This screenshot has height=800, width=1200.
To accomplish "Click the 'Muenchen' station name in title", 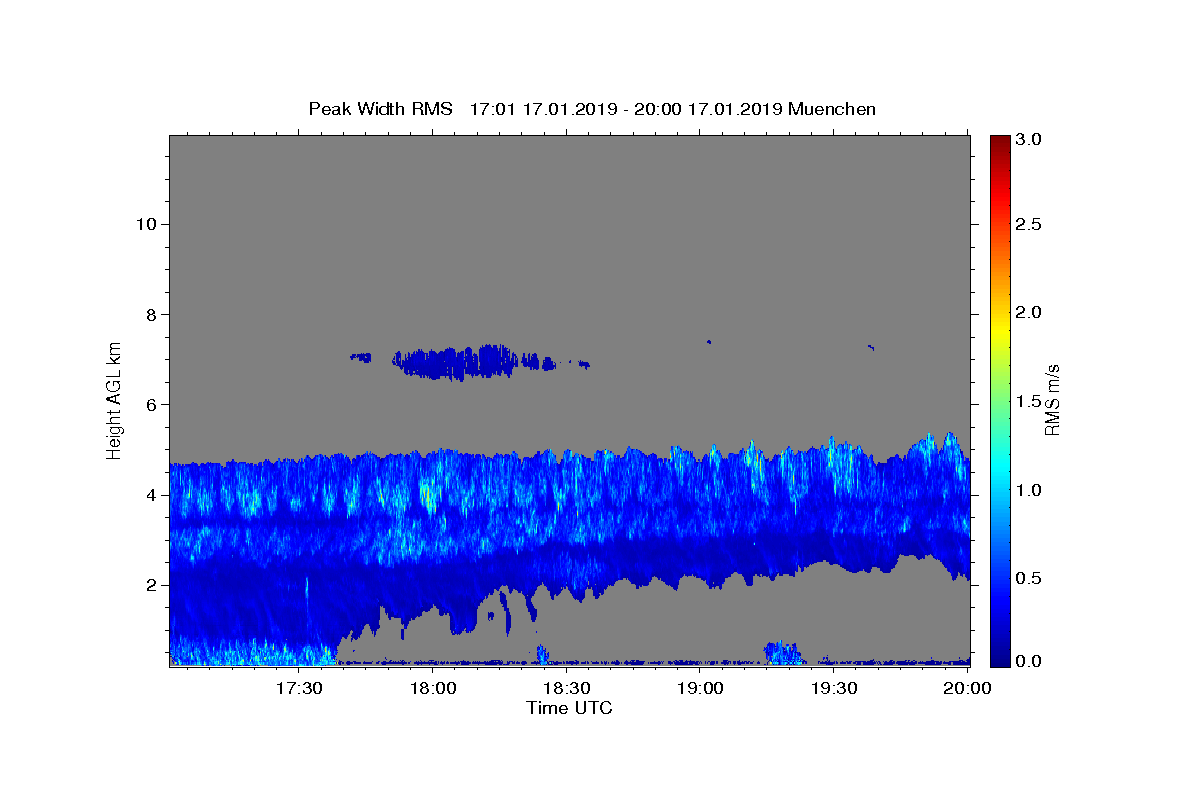I will tap(832, 109).
